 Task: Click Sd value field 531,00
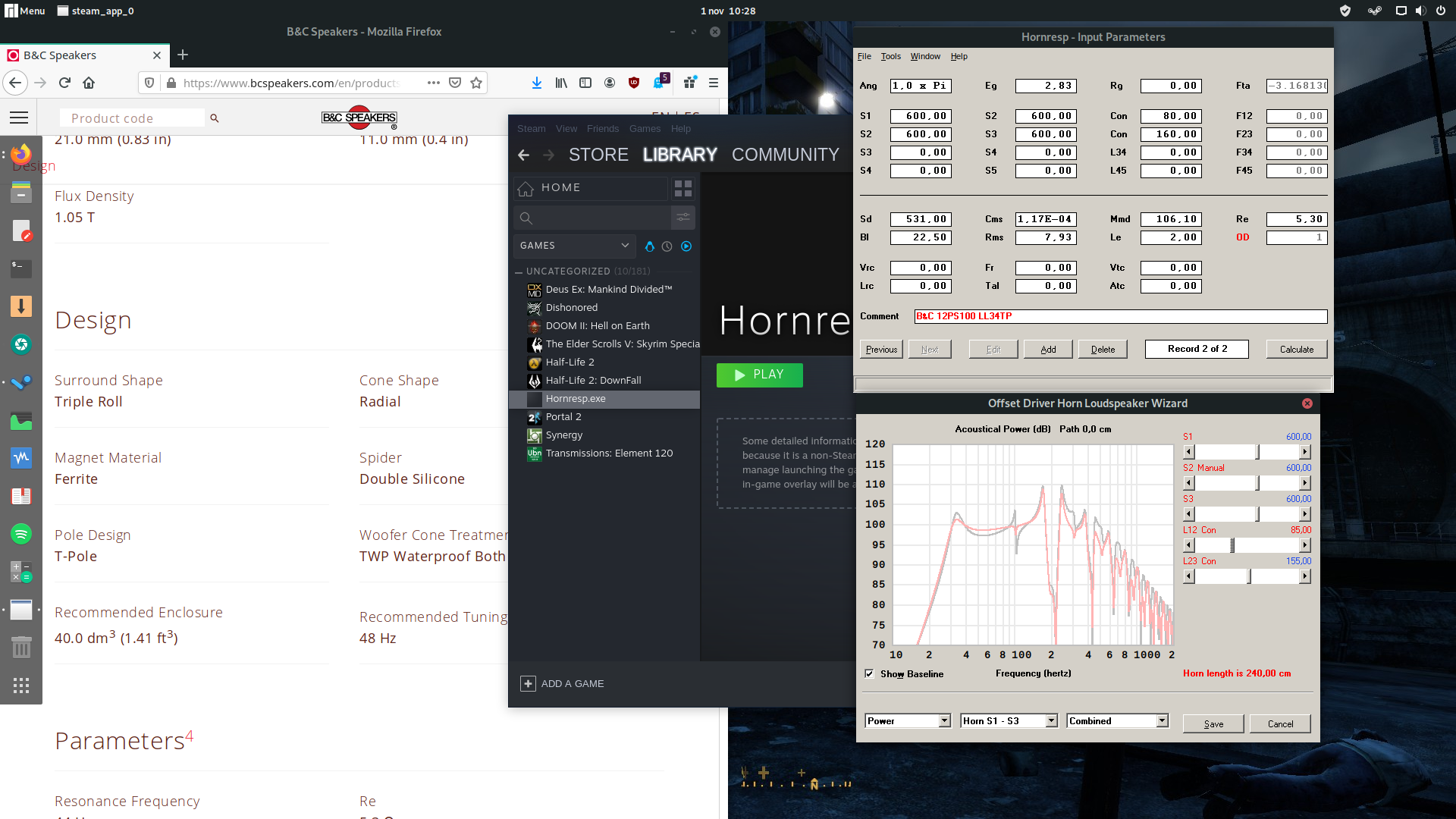click(921, 219)
